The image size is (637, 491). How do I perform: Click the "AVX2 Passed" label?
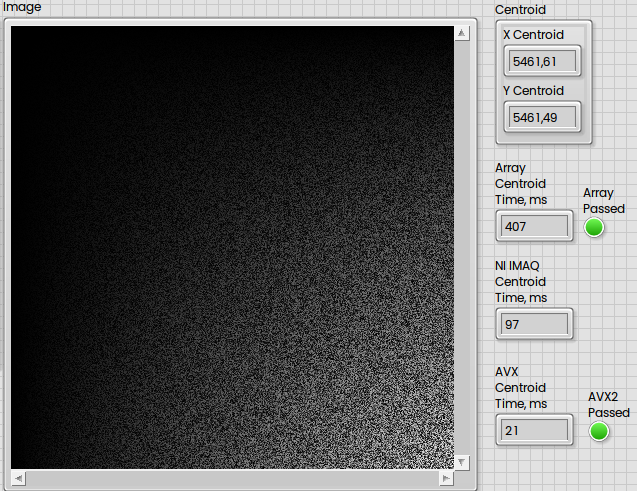(x=609, y=404)
